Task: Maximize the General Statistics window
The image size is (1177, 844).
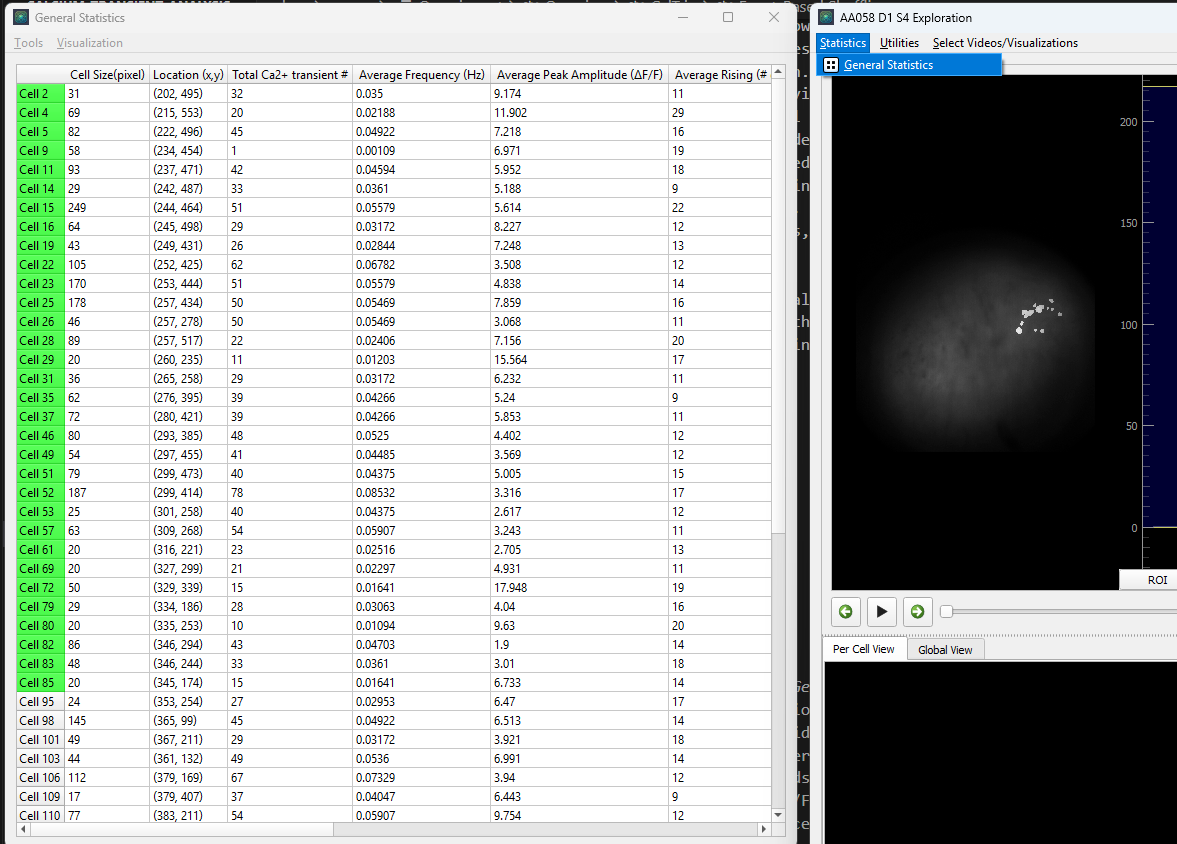Action: [x=727, y=17]
